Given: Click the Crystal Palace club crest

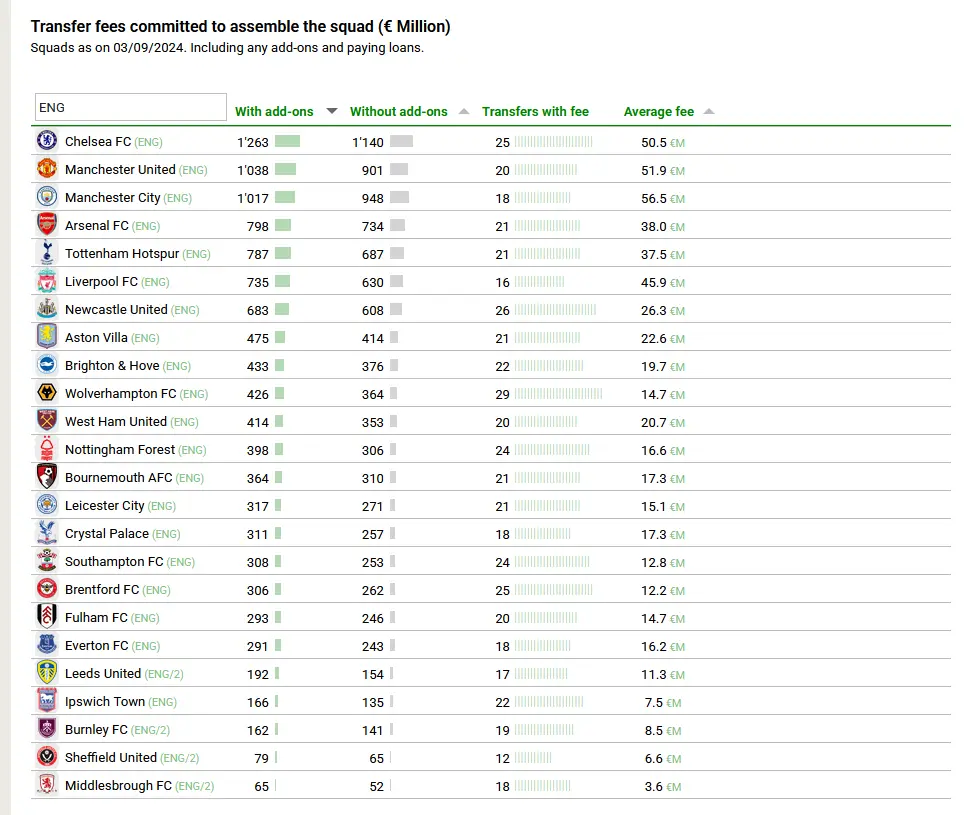Looking at the screenshot, I should coord(46,532).
